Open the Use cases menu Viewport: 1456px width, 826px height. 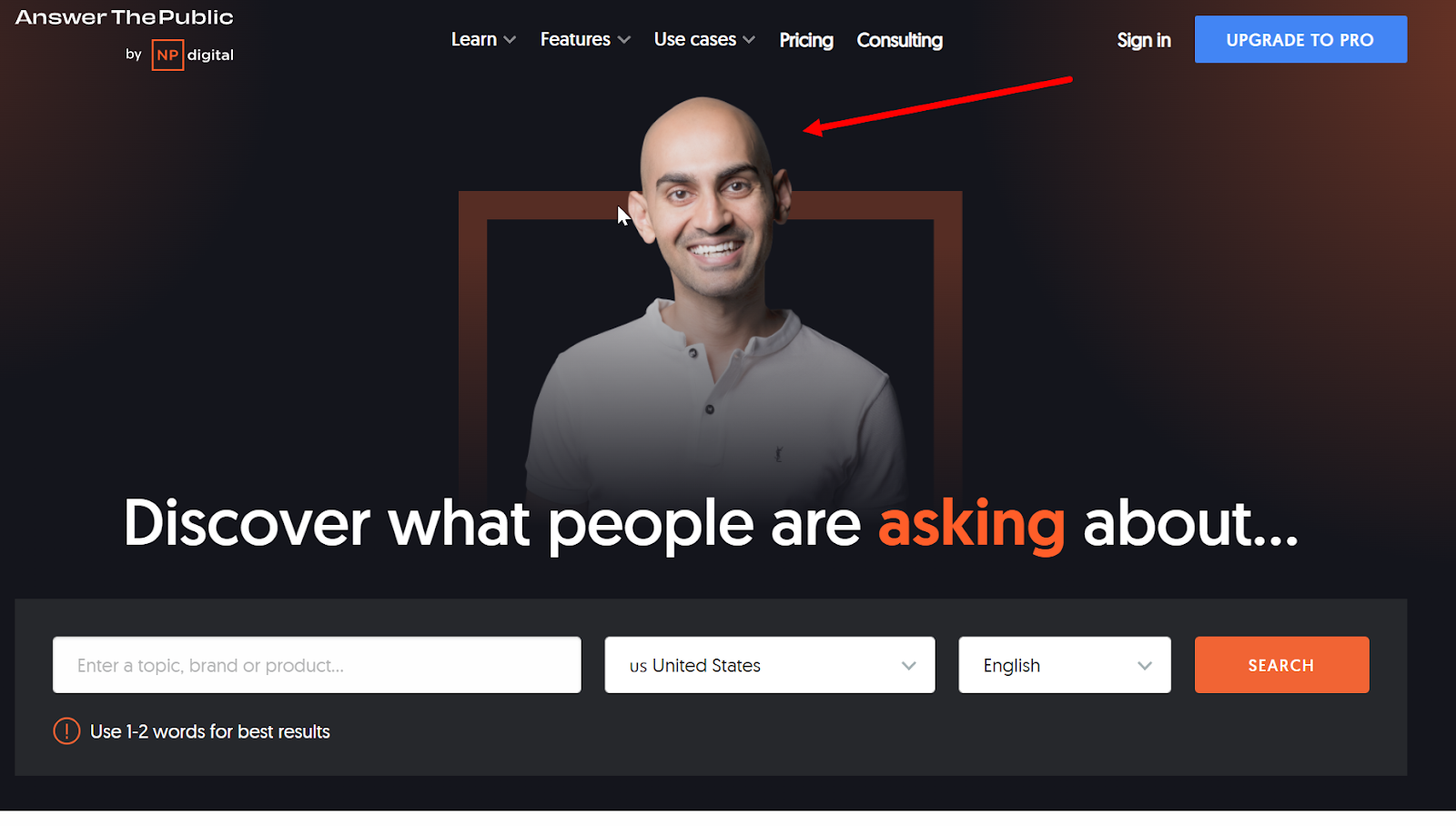pyautogui.click(x=704, y=39)
